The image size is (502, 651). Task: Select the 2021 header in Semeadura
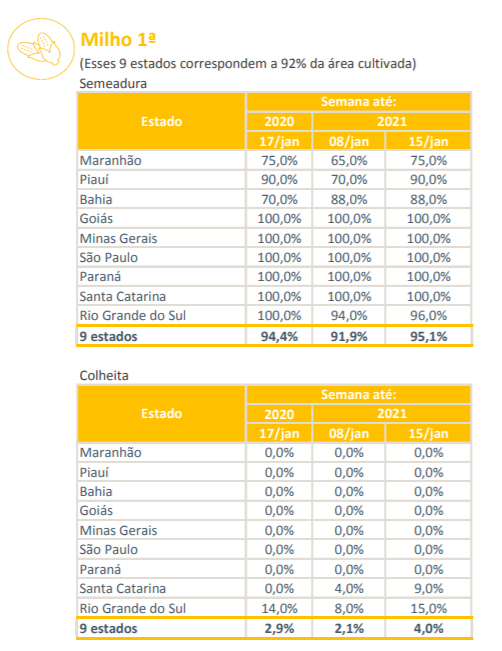coord(392,121)
